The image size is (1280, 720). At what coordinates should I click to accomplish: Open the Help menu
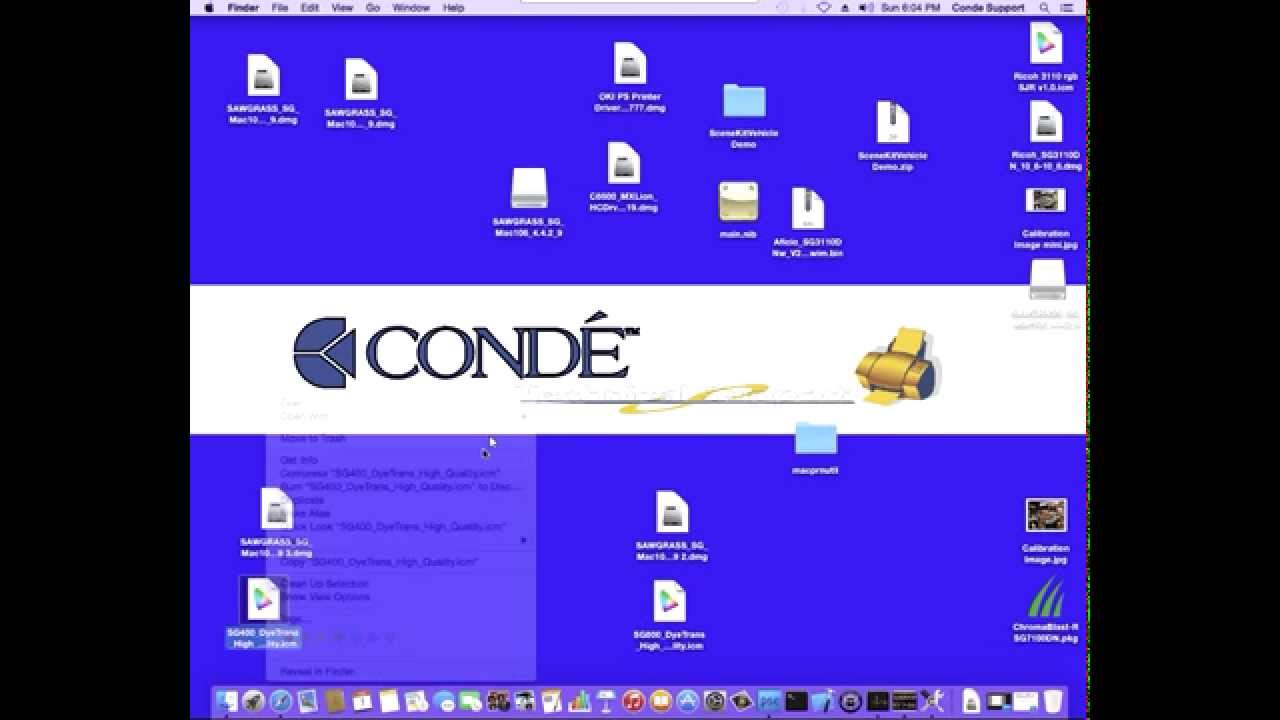click(x=453, y=7)
